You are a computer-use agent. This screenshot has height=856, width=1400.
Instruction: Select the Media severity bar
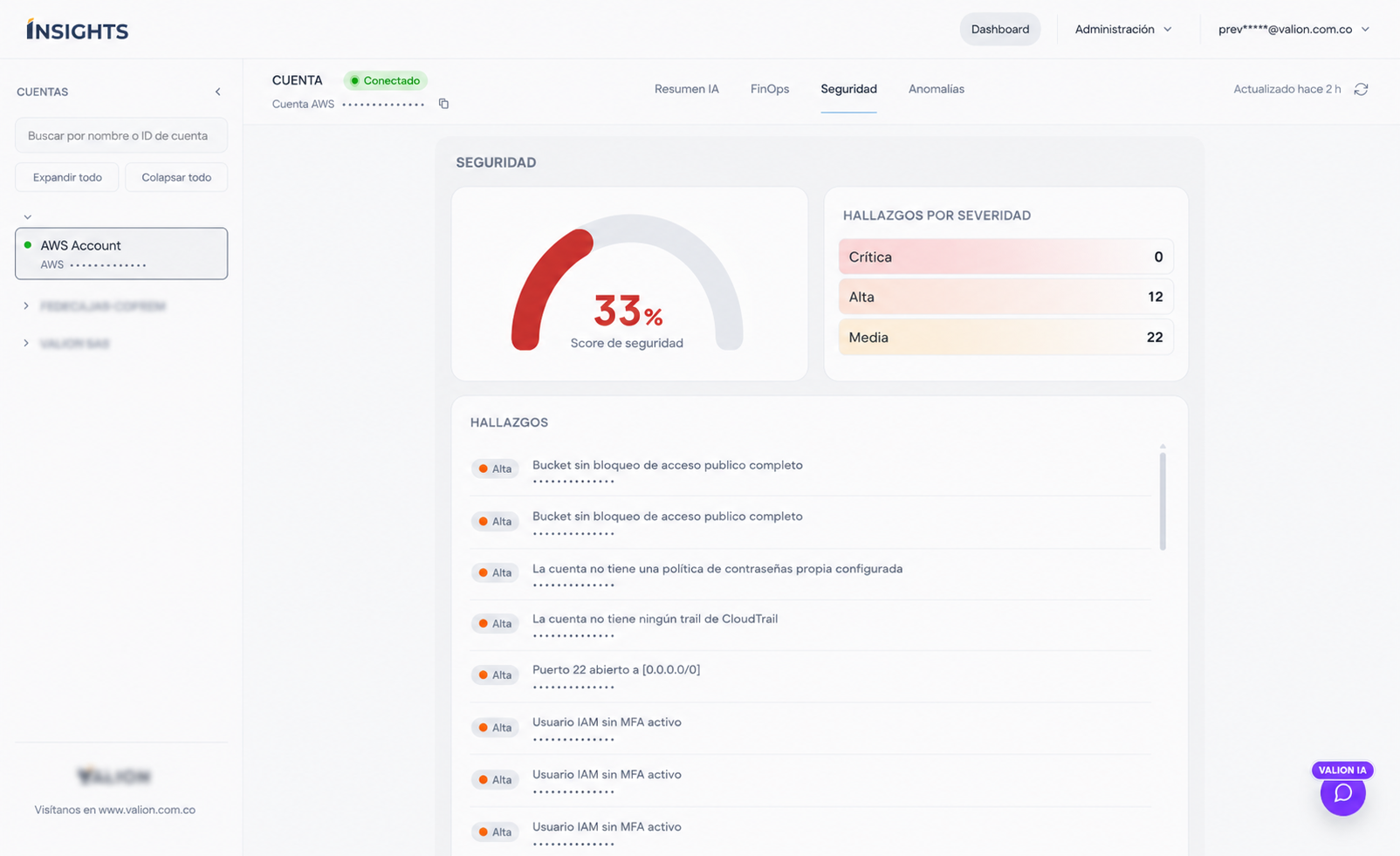click(1005, 337)
